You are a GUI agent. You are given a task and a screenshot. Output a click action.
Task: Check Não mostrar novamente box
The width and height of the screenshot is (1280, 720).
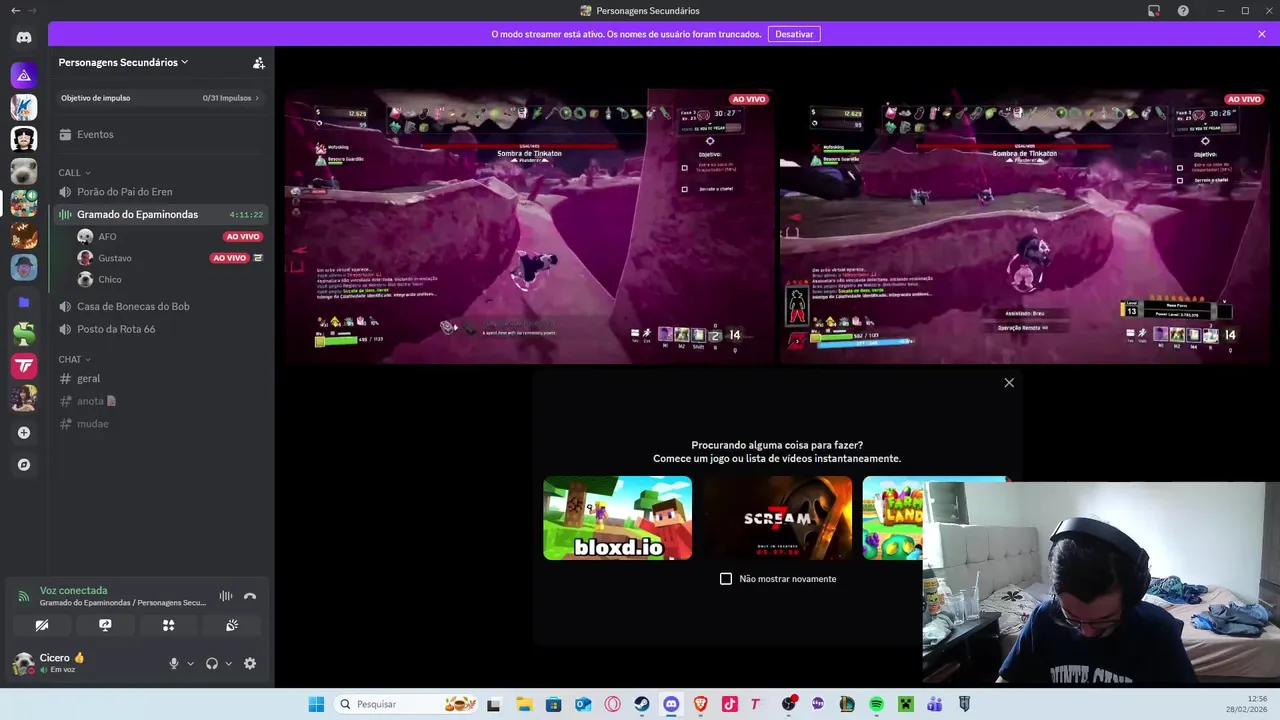click(726, 579)
